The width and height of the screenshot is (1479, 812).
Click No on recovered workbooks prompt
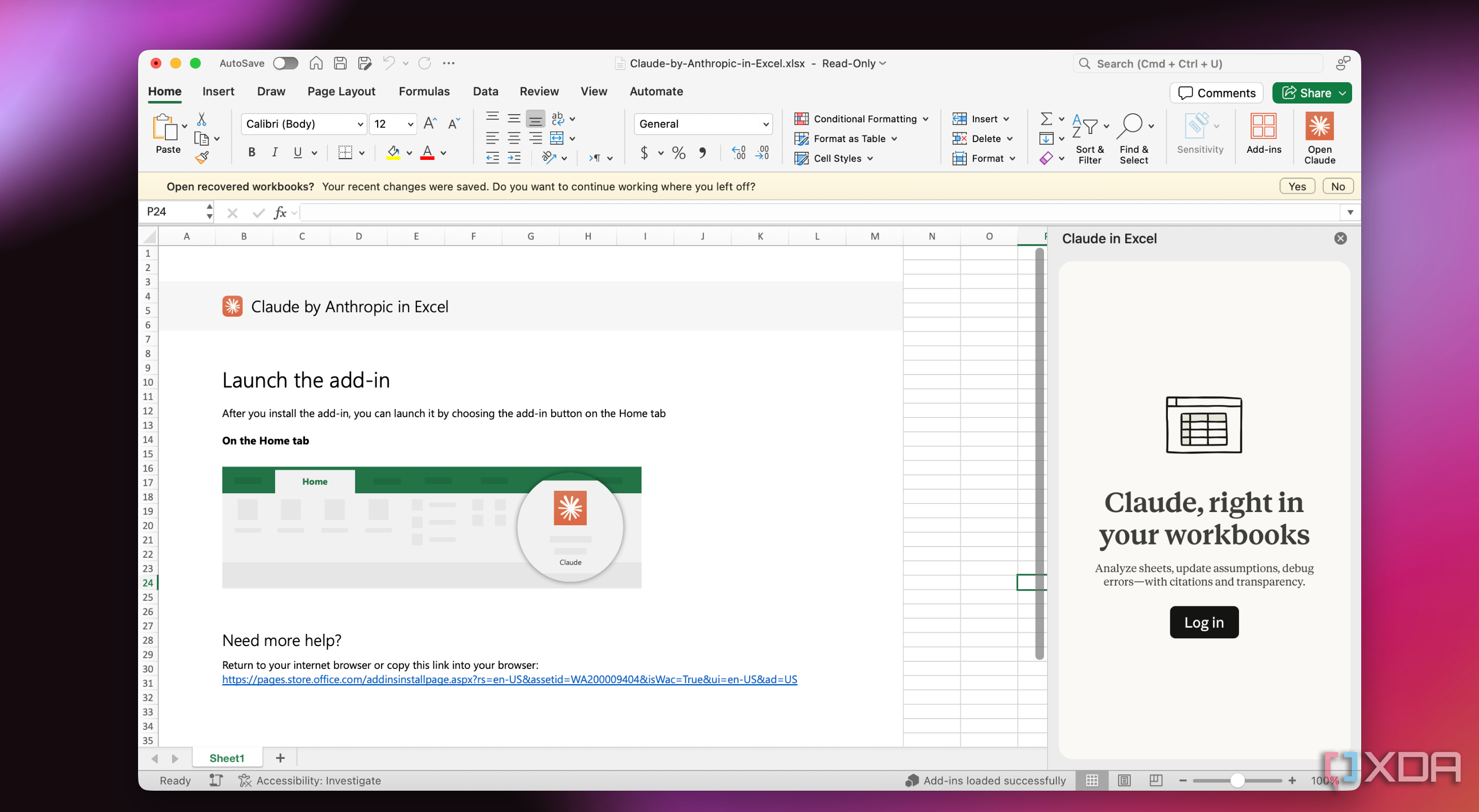1337,187
